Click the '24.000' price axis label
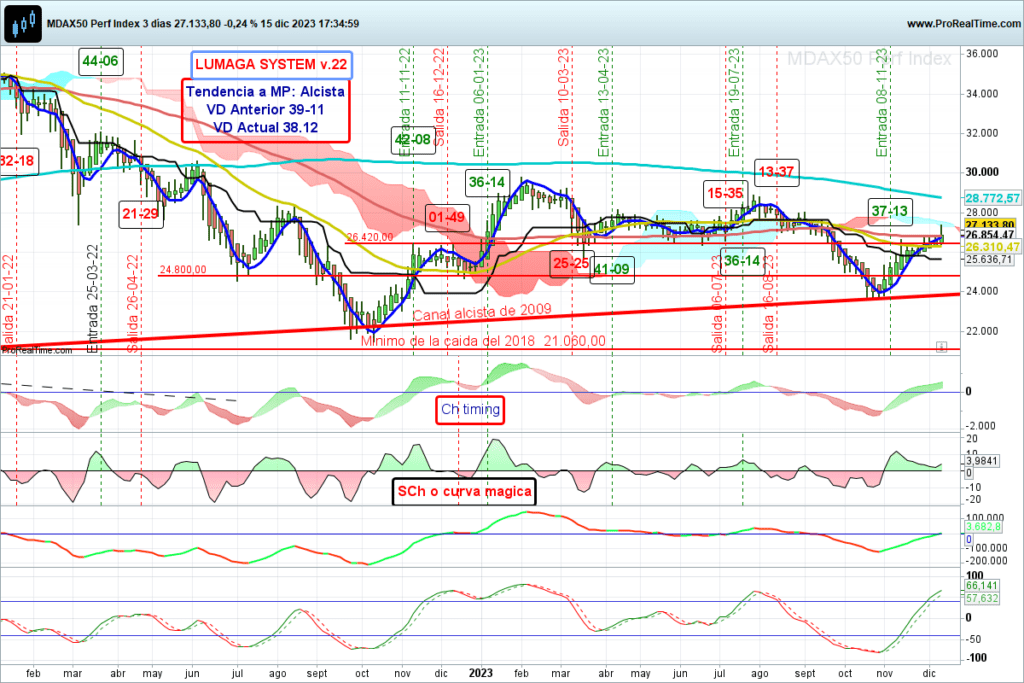Screen dimensions: 1024x683 982,291
